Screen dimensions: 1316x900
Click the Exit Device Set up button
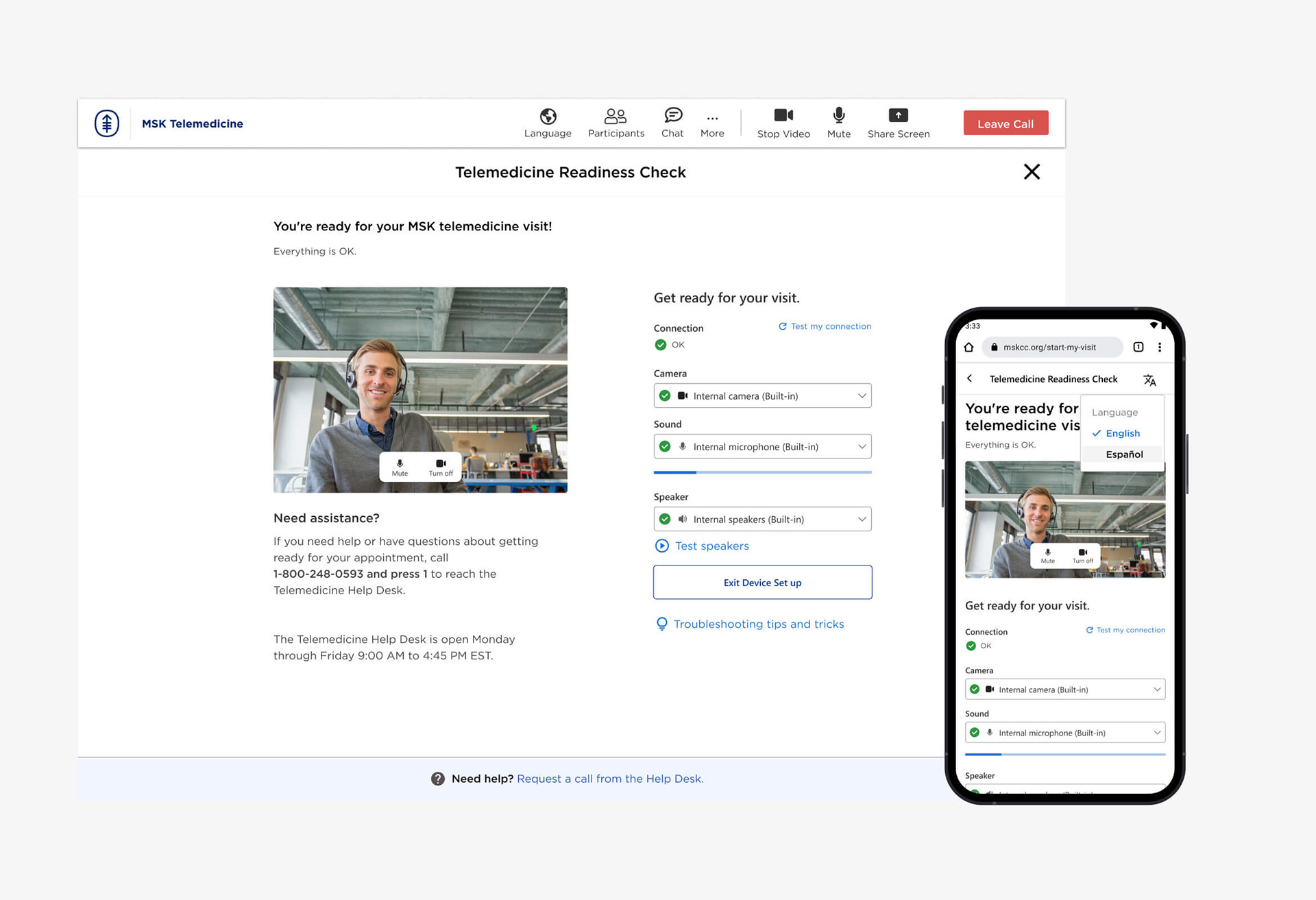click(x=762, y=582)
